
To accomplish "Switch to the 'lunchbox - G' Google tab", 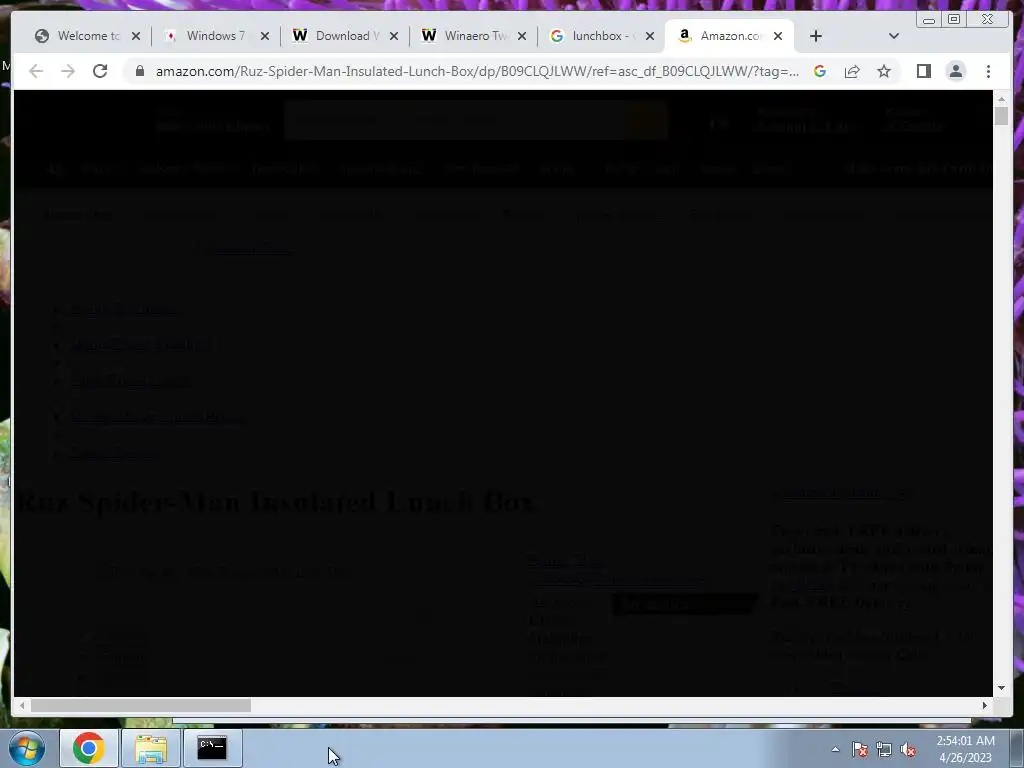I will point(604,36).
